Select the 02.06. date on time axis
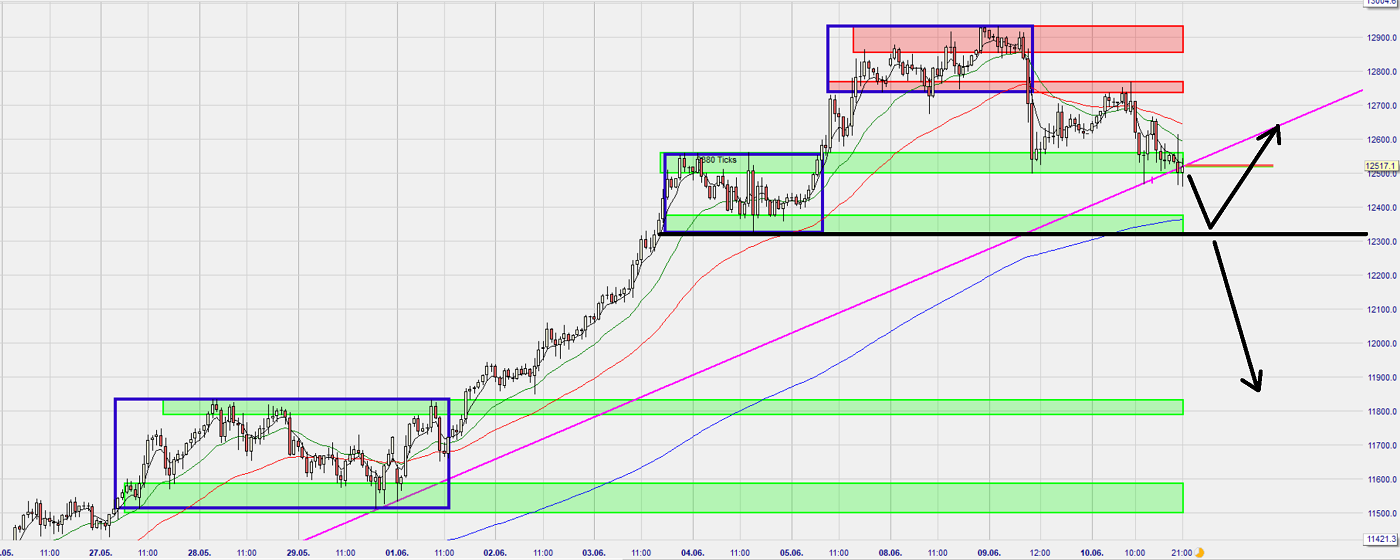Image resolution: width=1400 pixels, height=560 pixels. (495, 552)
